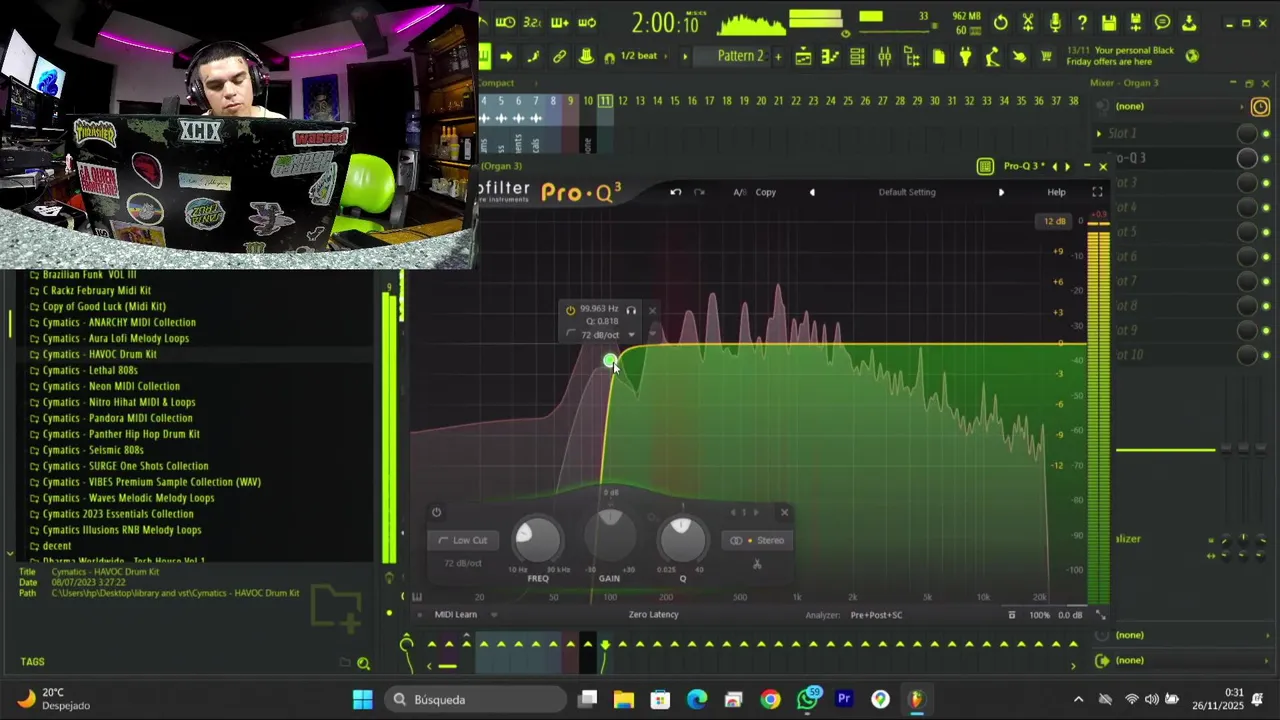1280x720 pixels.
Task: Click the FREQ knob
Action: [x=538, y=540]
